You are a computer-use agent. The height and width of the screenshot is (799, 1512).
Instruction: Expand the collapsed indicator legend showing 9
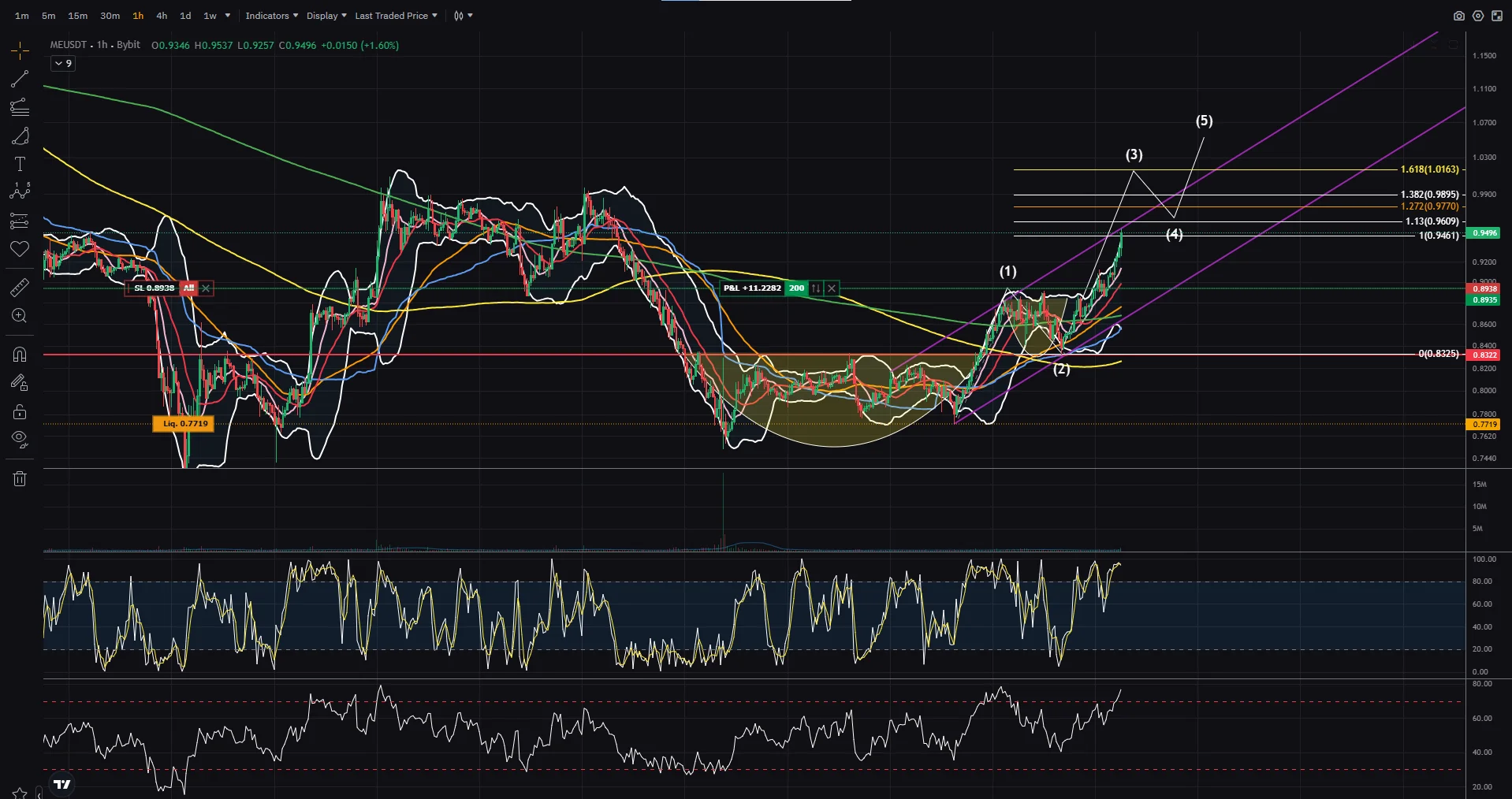coord(63,64)
